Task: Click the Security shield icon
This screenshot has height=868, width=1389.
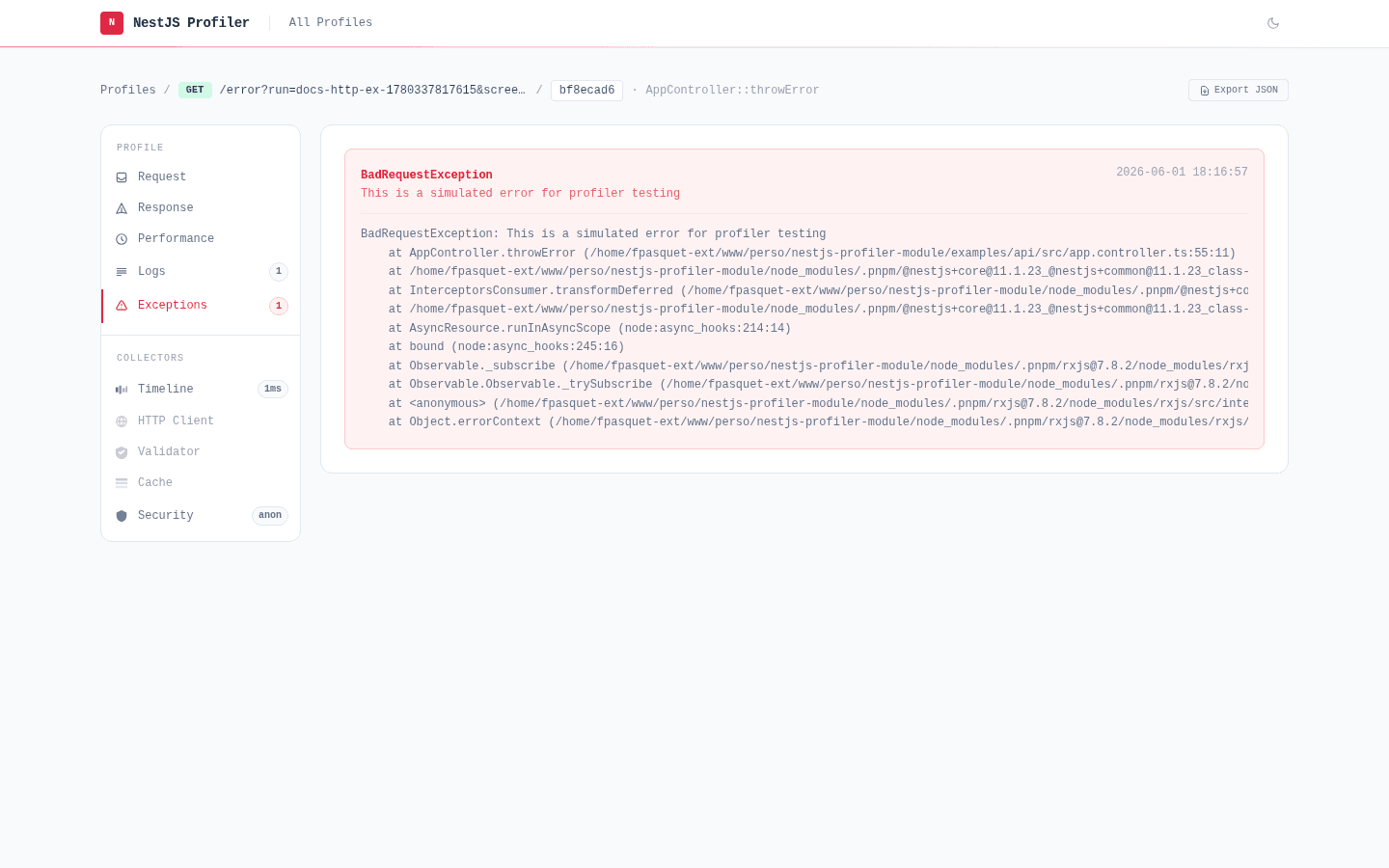Action: pos(122,516)
